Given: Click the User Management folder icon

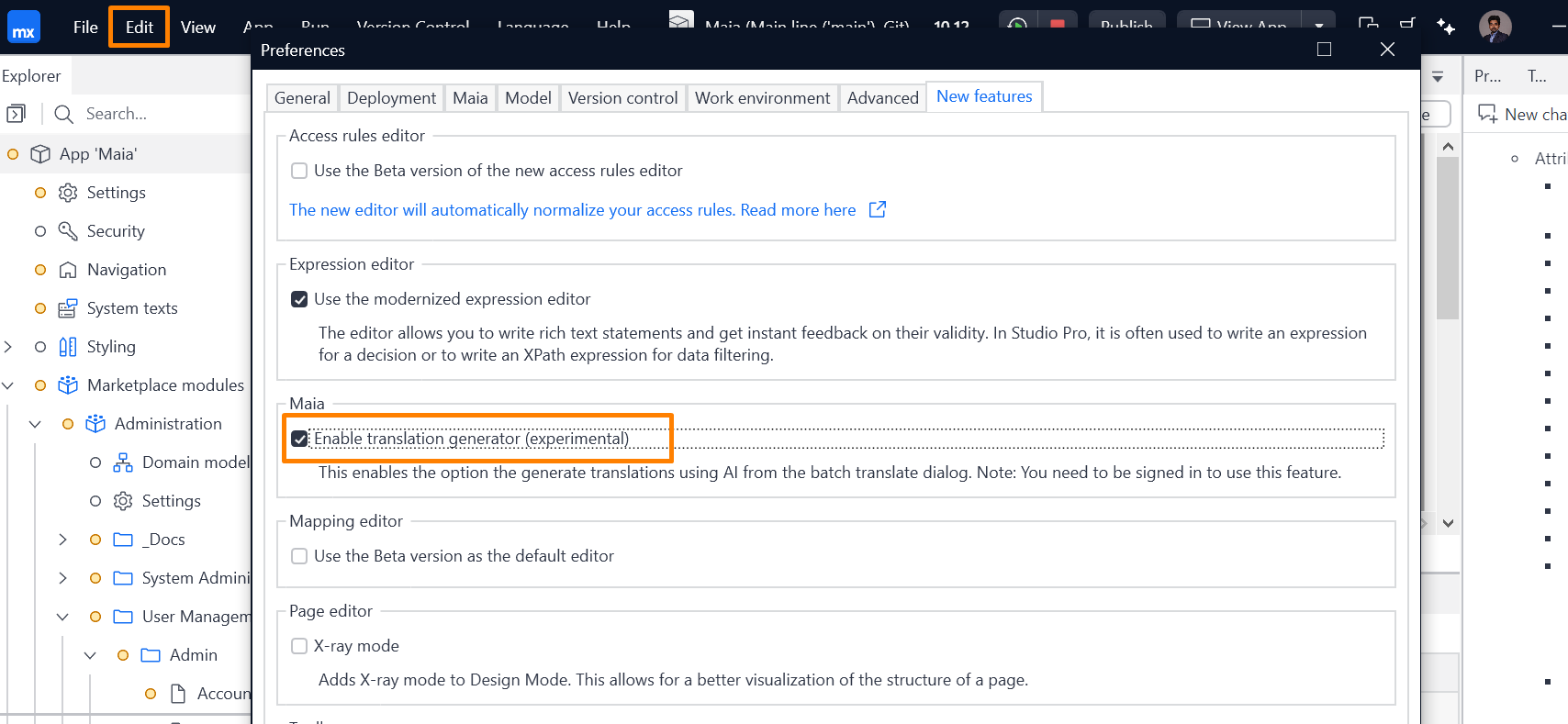Looking at the screenshot, I should pyautogui.click(x=123, y=617).
